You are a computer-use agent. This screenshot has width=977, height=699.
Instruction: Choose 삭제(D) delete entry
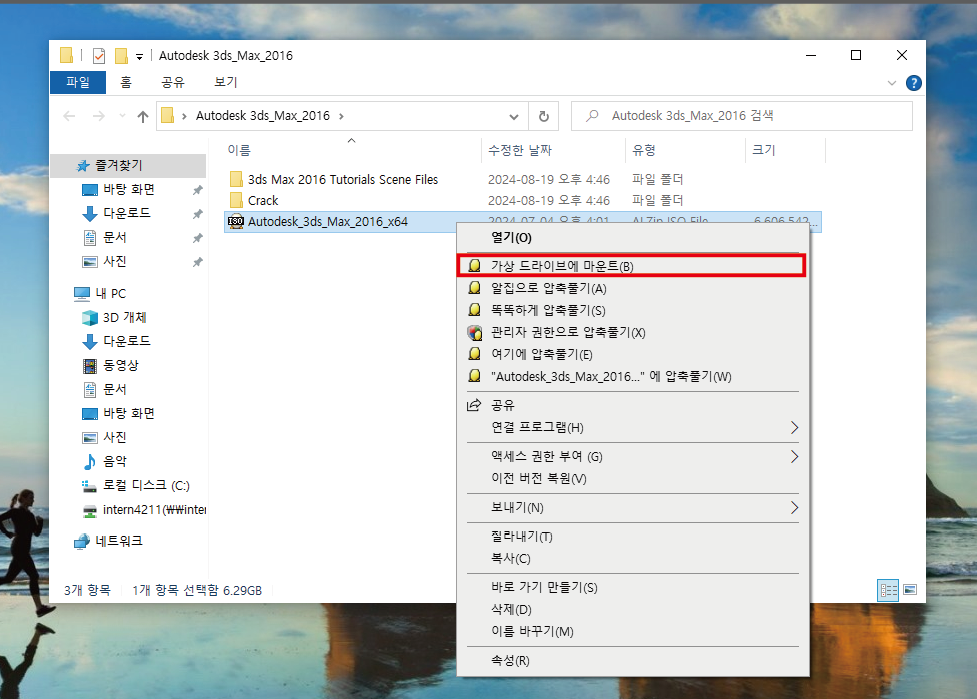tap(632, 609)
